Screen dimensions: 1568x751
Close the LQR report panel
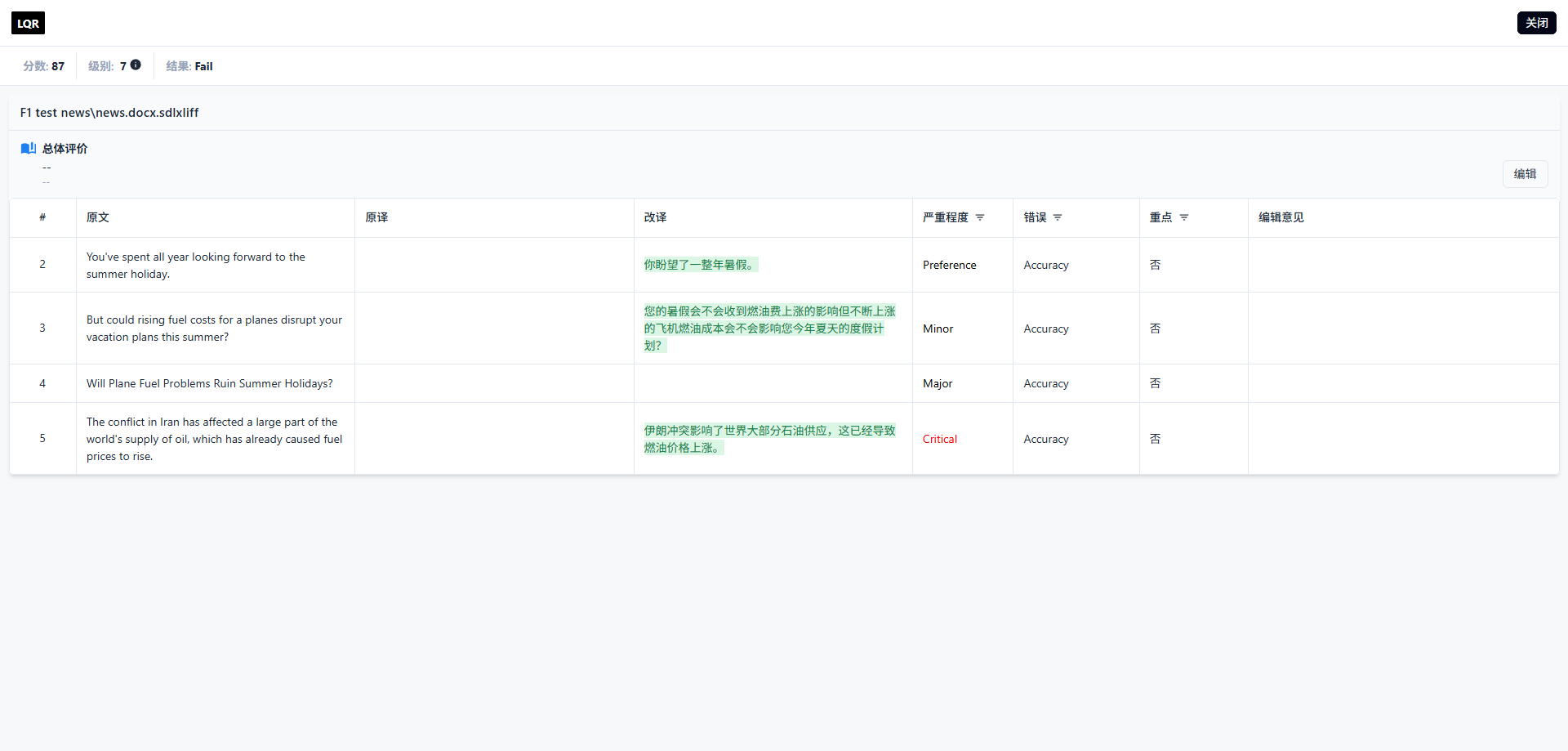(x=1537, y=23)
